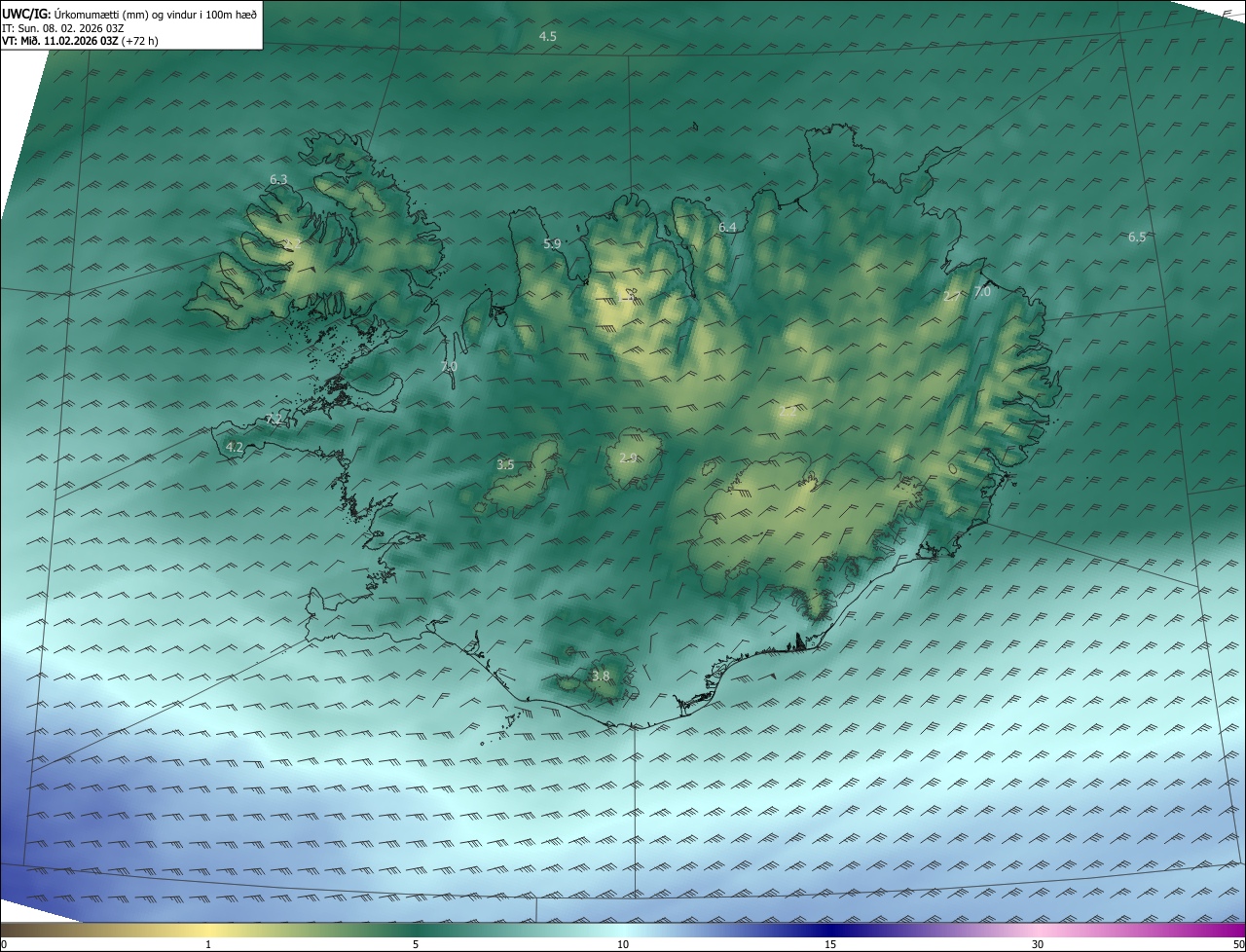
Task: Click the 2.9 value label
Action: pos(628,458)
